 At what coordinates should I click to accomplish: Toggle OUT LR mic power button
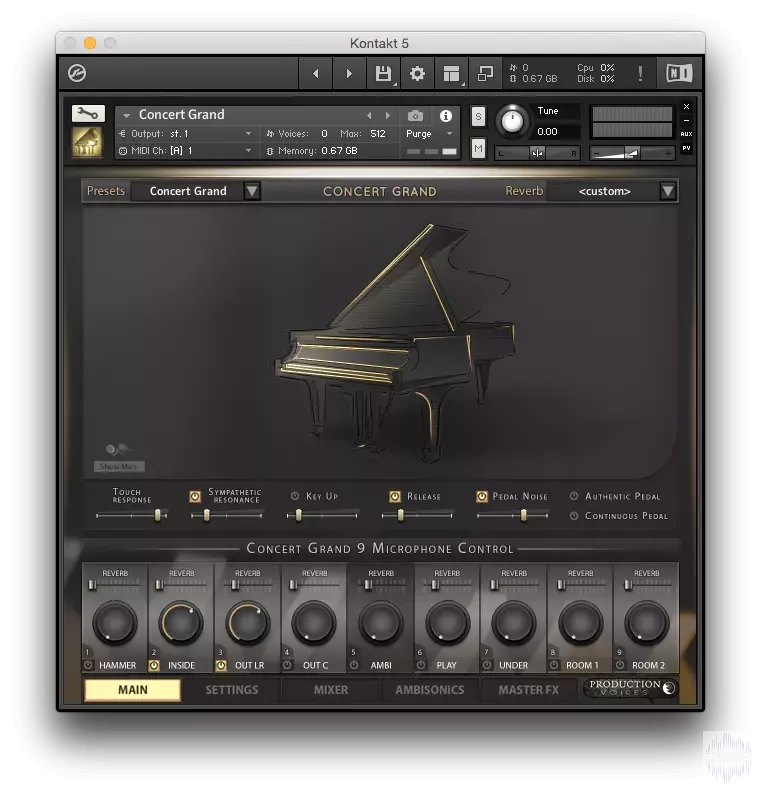click(x=221, y=665)
